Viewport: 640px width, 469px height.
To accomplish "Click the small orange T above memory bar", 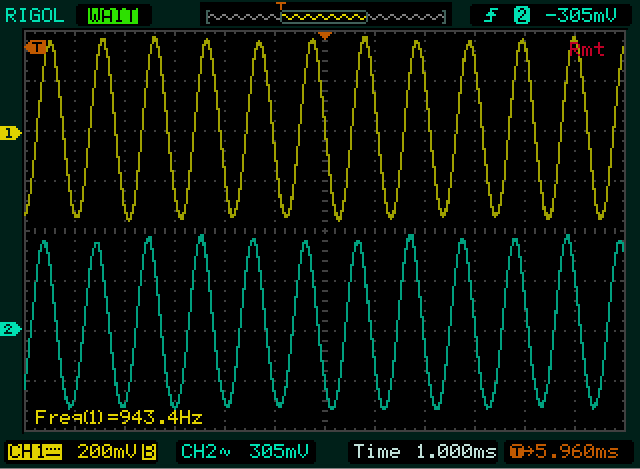I will (x=281, y=6).
